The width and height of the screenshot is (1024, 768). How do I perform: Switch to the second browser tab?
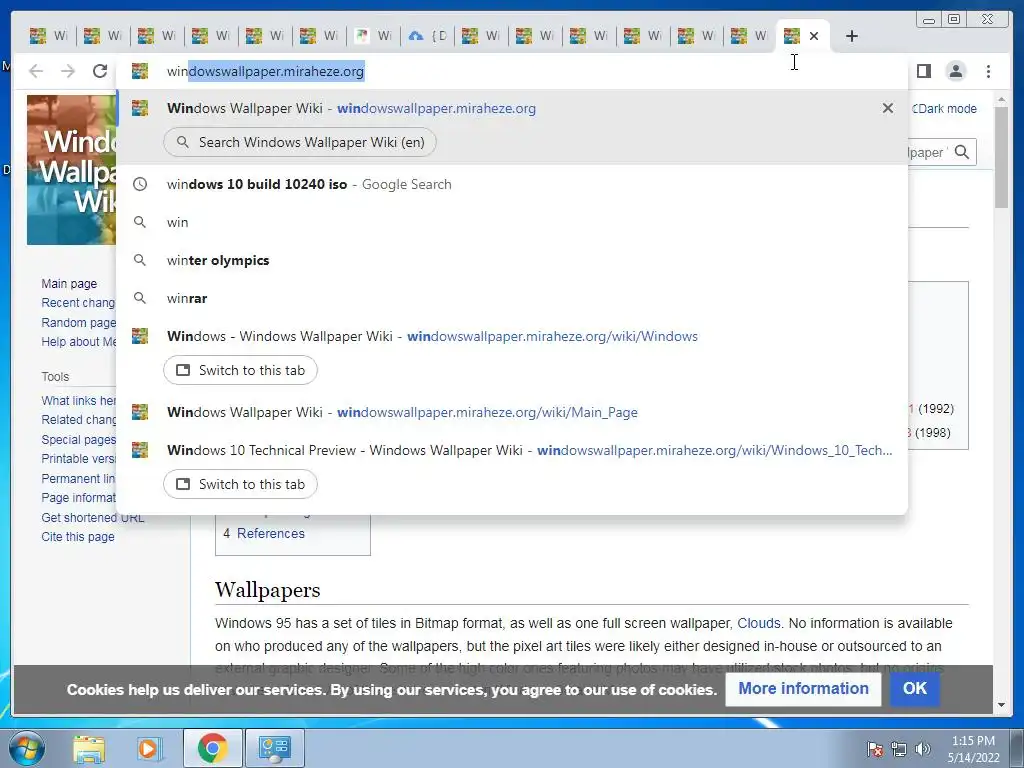click(103, 36)
